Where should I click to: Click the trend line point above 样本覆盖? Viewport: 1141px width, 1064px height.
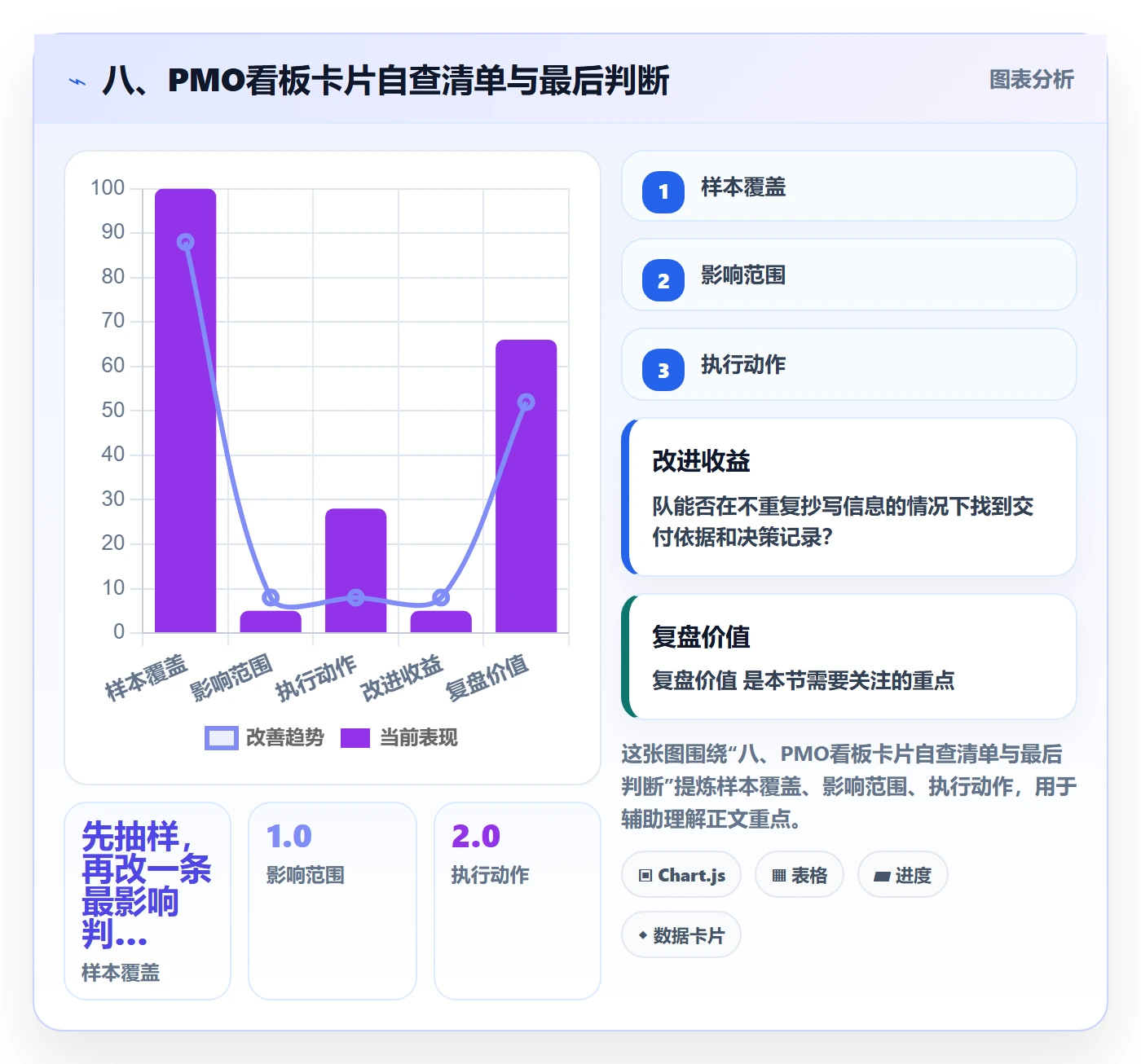click(186, 242)
